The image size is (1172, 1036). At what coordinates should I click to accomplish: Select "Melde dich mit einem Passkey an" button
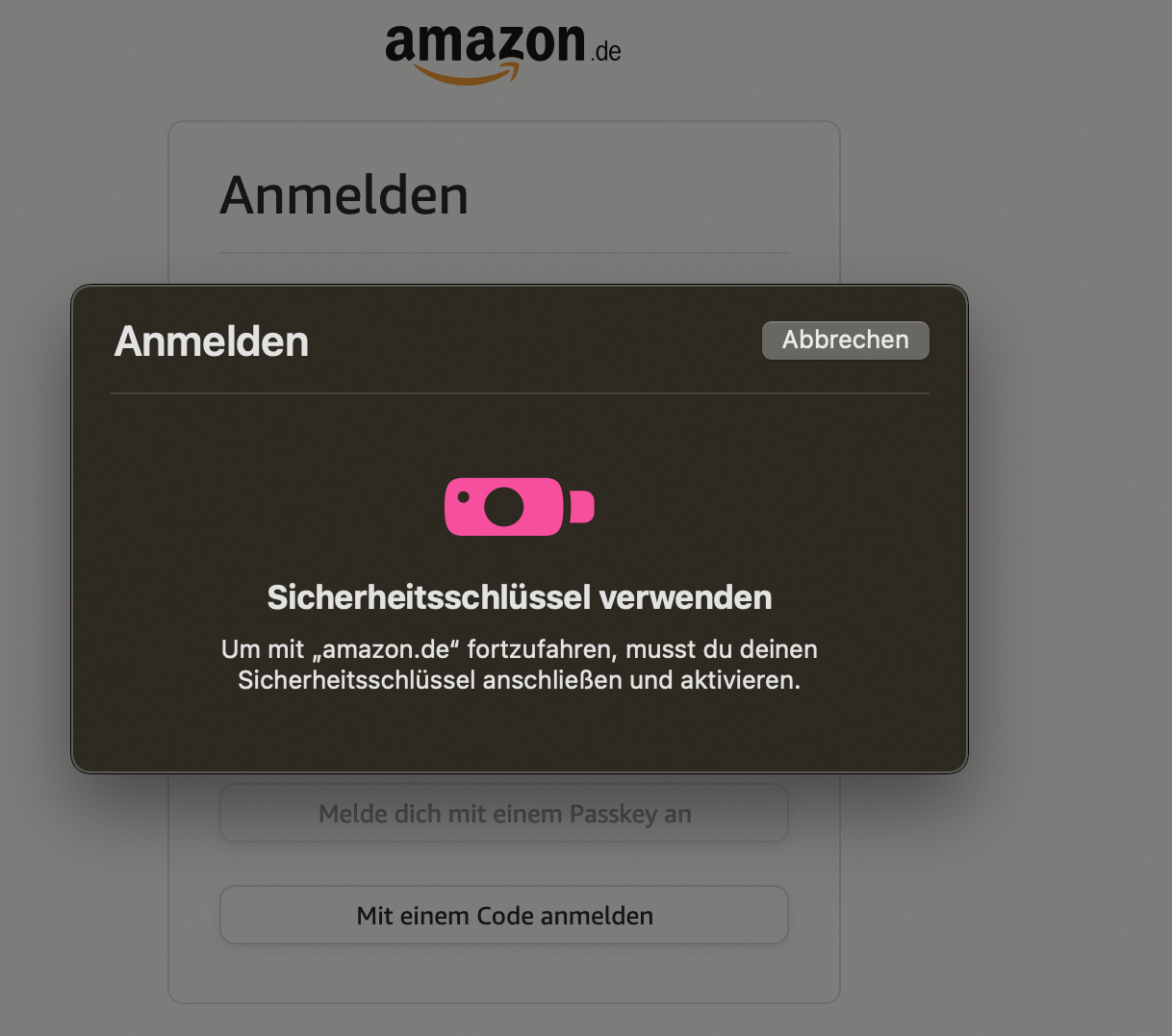click(x=504, y=814)
